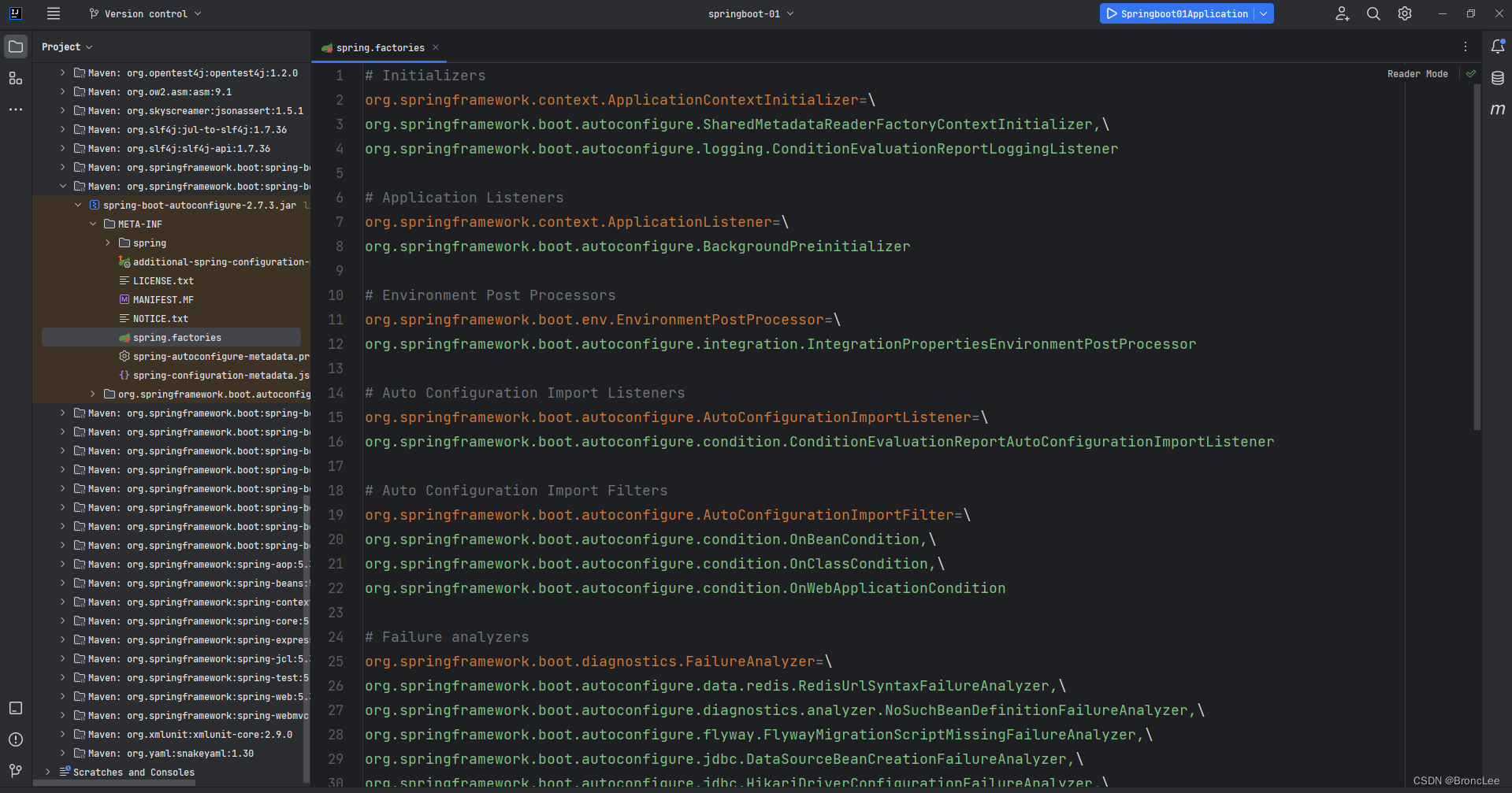Select spring.factories in project tree
The height and width of the screenshot is (793, 1512).
point(171,337)
